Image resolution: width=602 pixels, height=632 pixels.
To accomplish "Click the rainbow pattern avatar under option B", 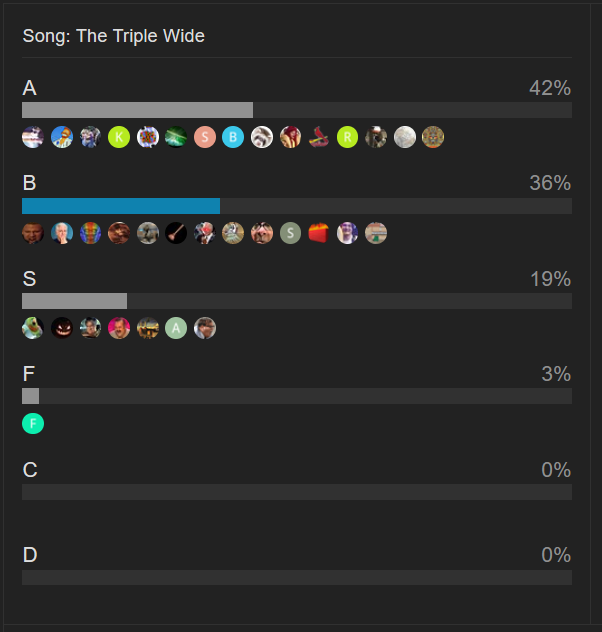I will 90,233.
